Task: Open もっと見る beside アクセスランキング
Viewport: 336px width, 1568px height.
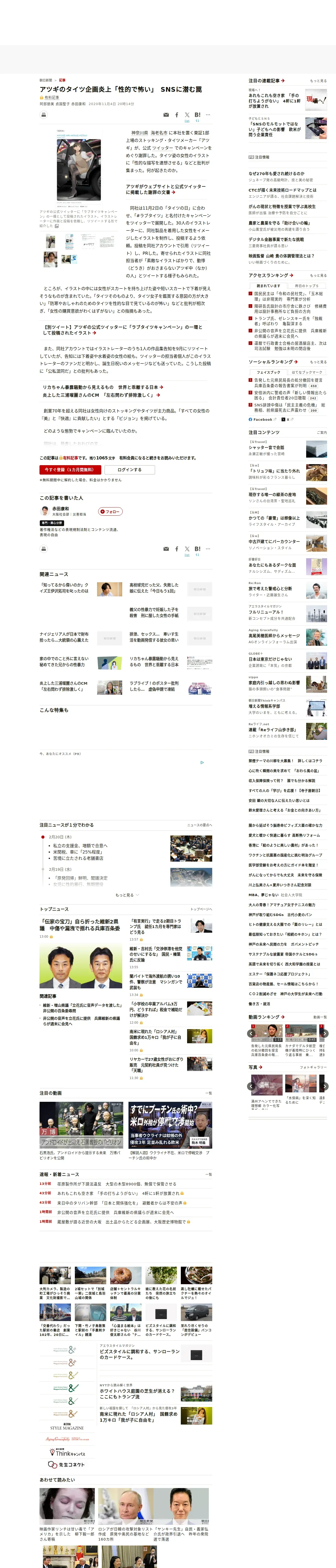Action: (318, 276)
